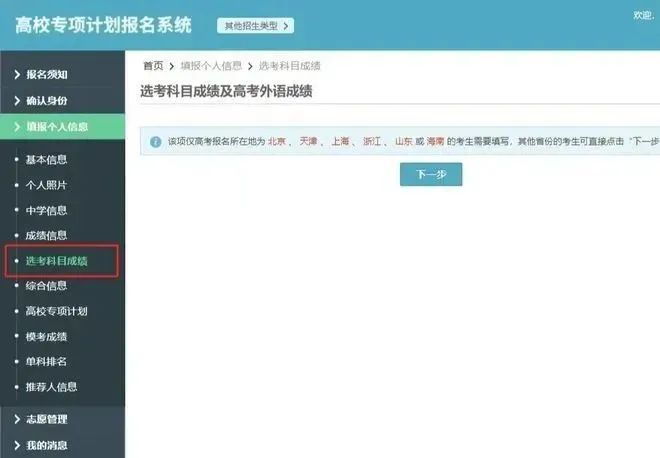Image resolution: width=660 pixels, height=458 pixels.
Task: Open 模考成绩 in the sidebar
Action: click(x=46, y=336)
